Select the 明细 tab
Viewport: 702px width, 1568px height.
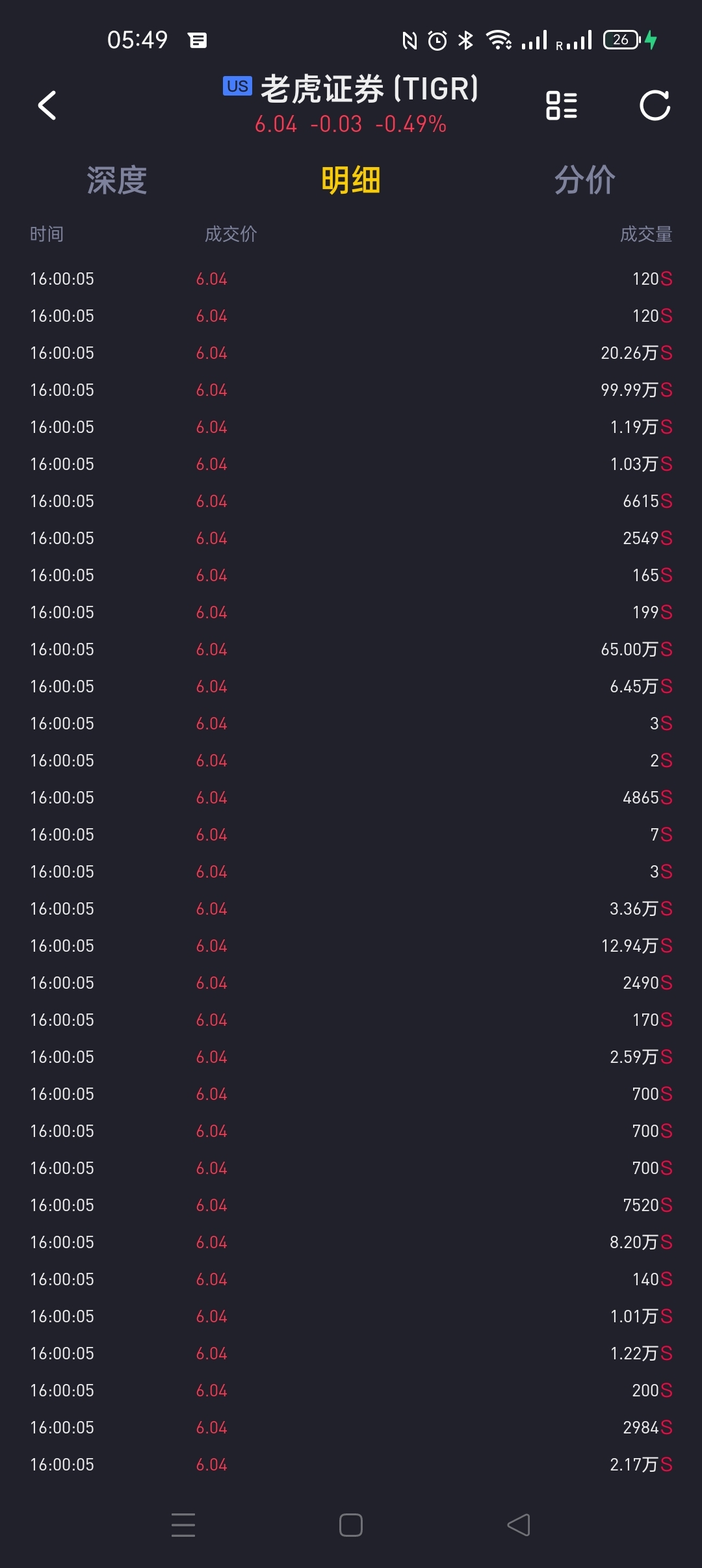click(351, 180)
